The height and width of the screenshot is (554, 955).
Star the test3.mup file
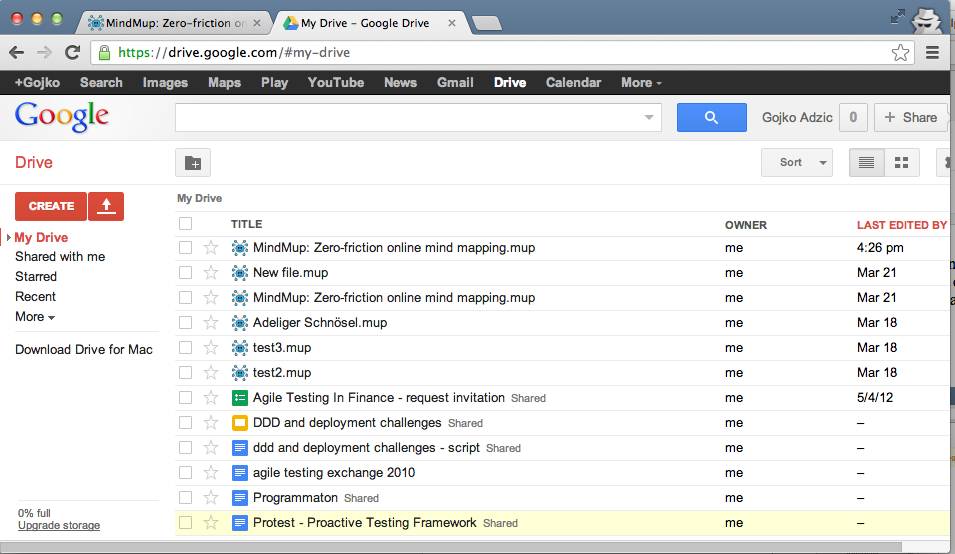[211, 348]
